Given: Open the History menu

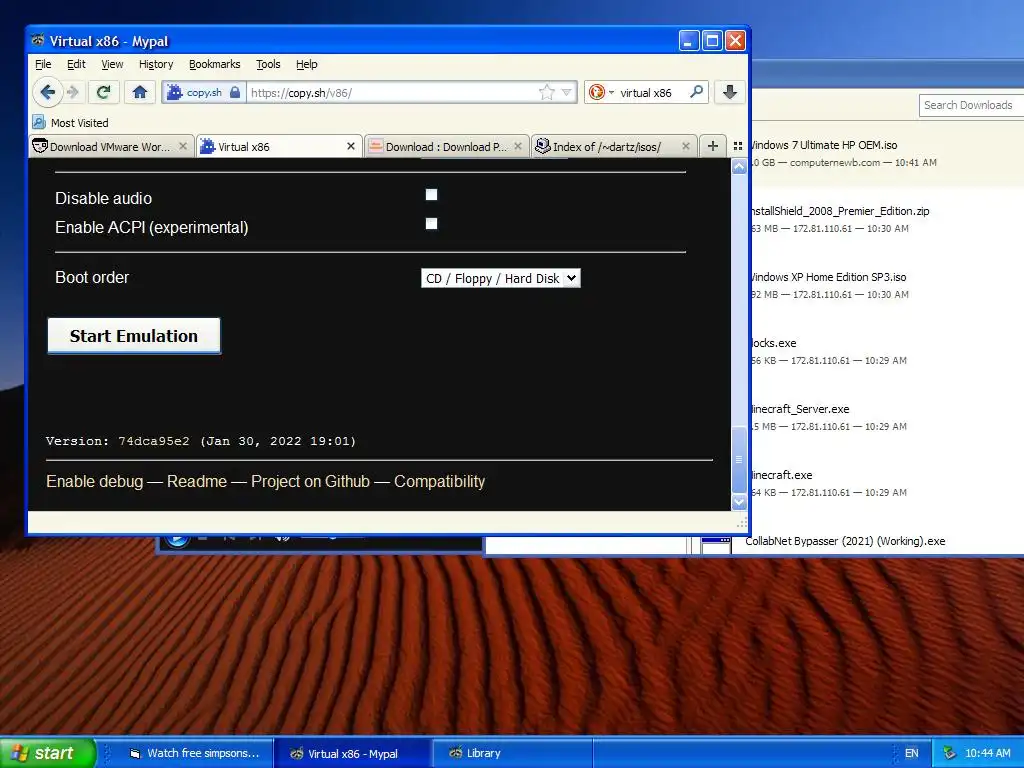Looking at the screenshot, I should point(156,64).
